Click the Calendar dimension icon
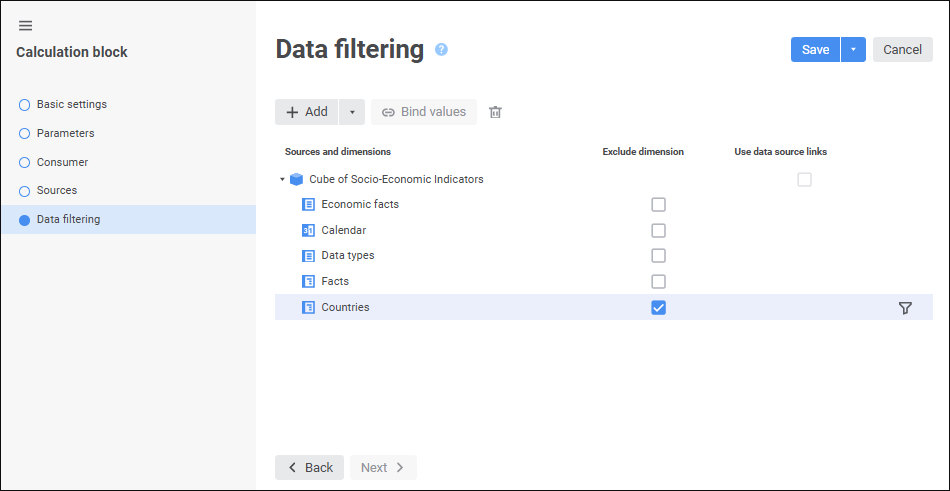950x491 pixels. coord(308,230)
